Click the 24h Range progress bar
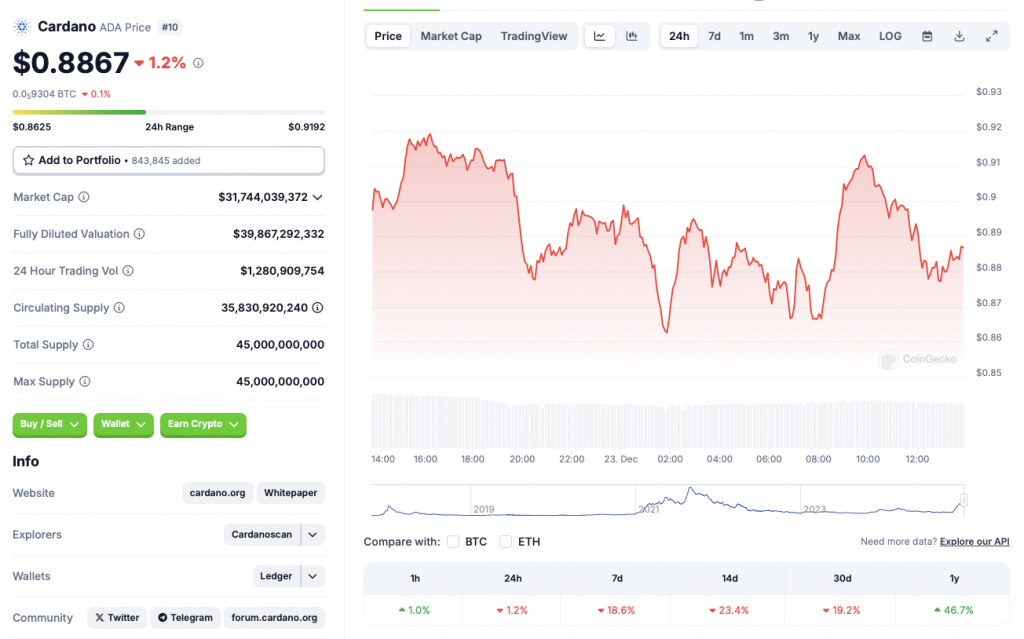1024x639 pixels. (168, 112)
